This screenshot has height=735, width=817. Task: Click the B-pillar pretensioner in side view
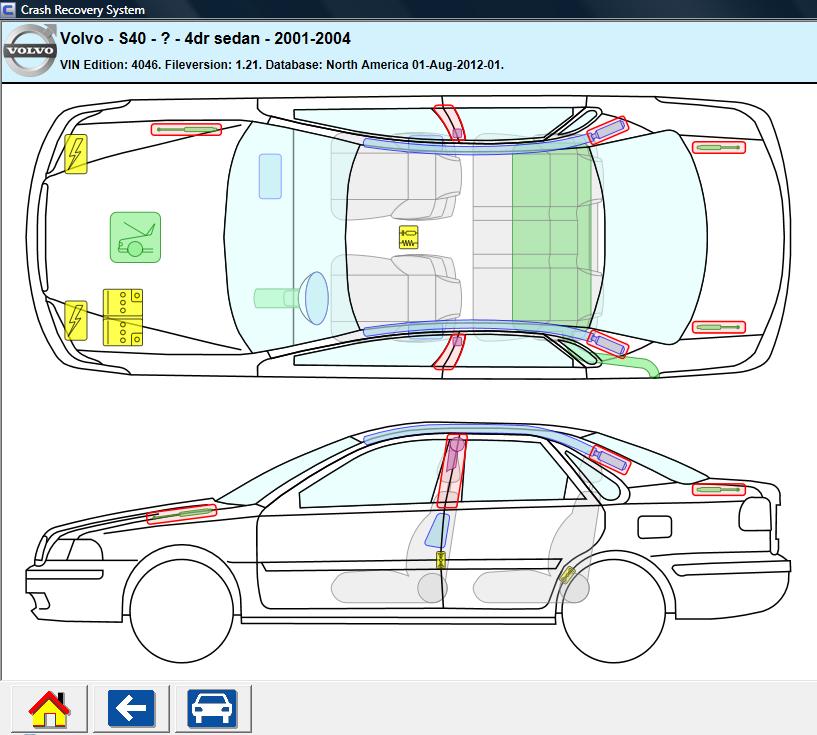click(452, 471)
